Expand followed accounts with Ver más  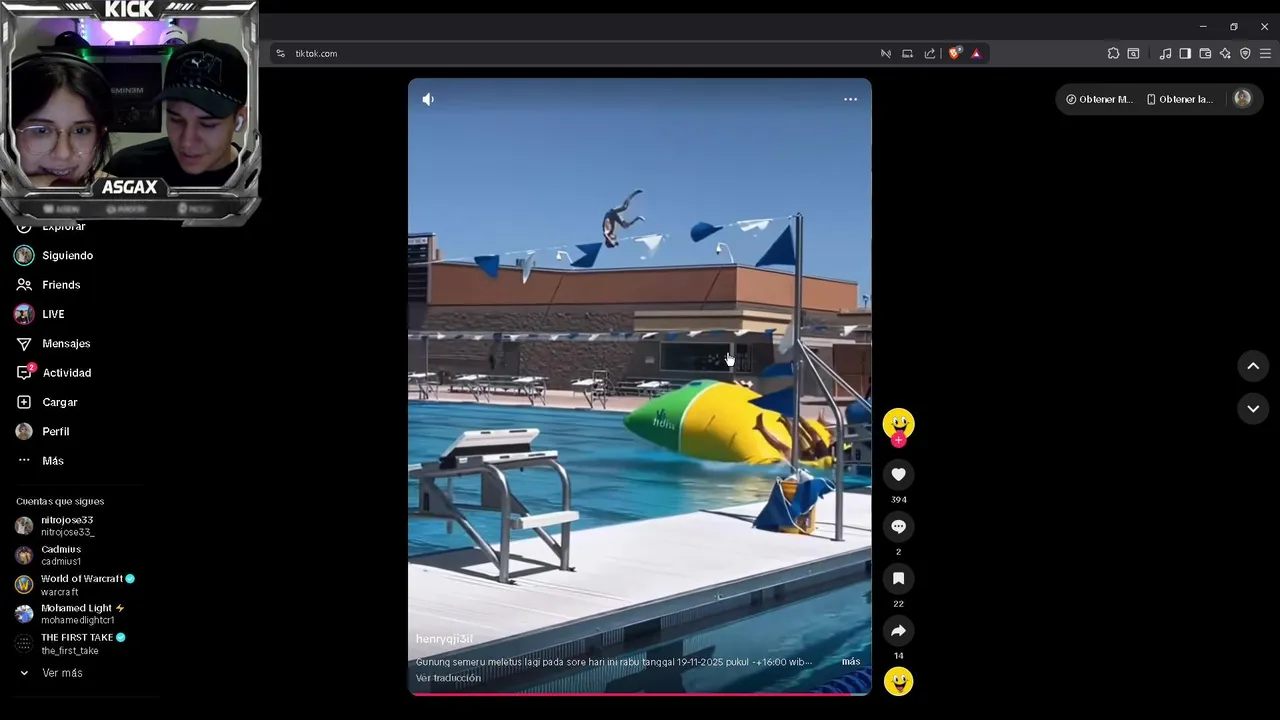click(62, 673)
